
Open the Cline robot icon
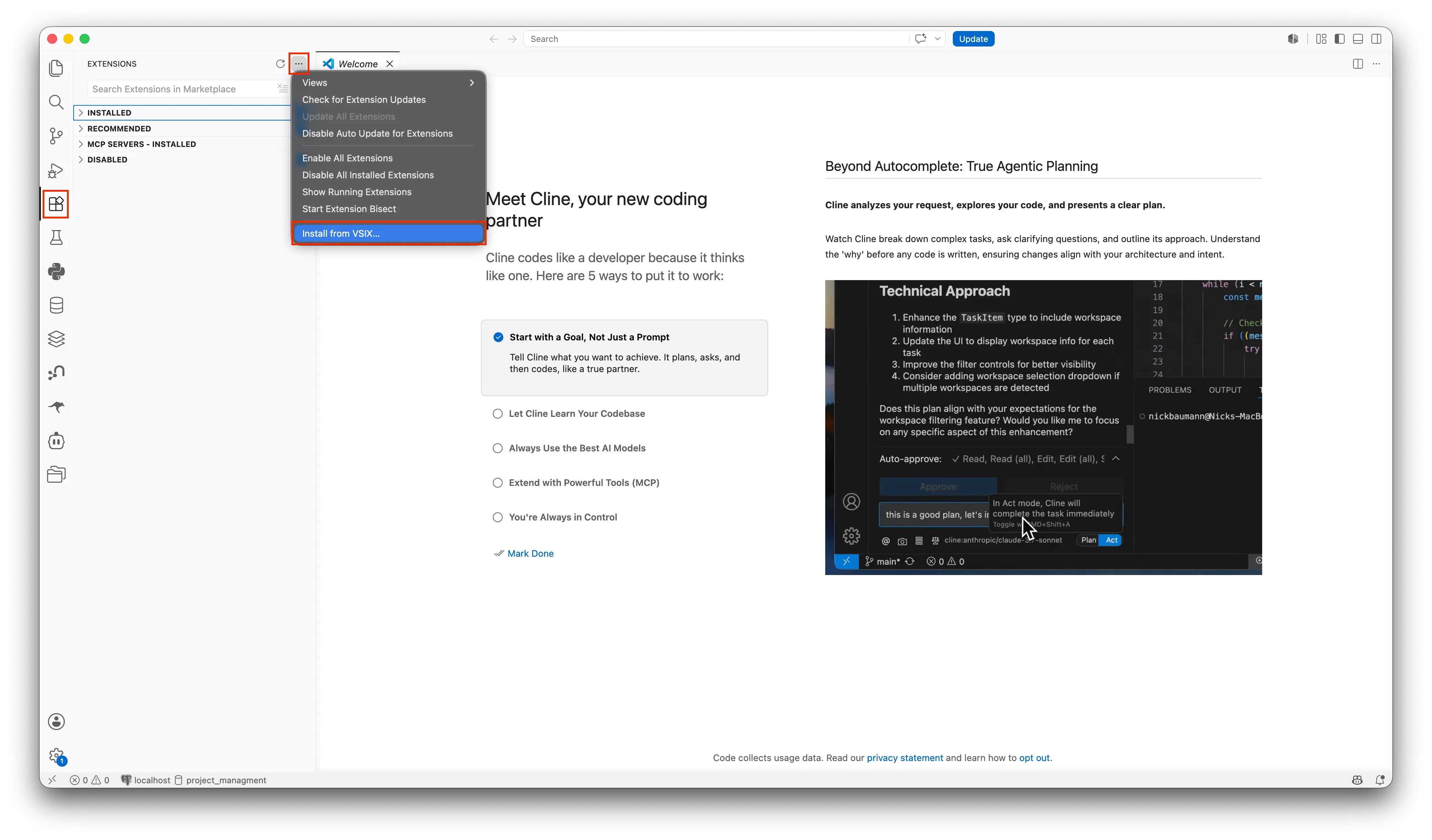pos(56,440)
